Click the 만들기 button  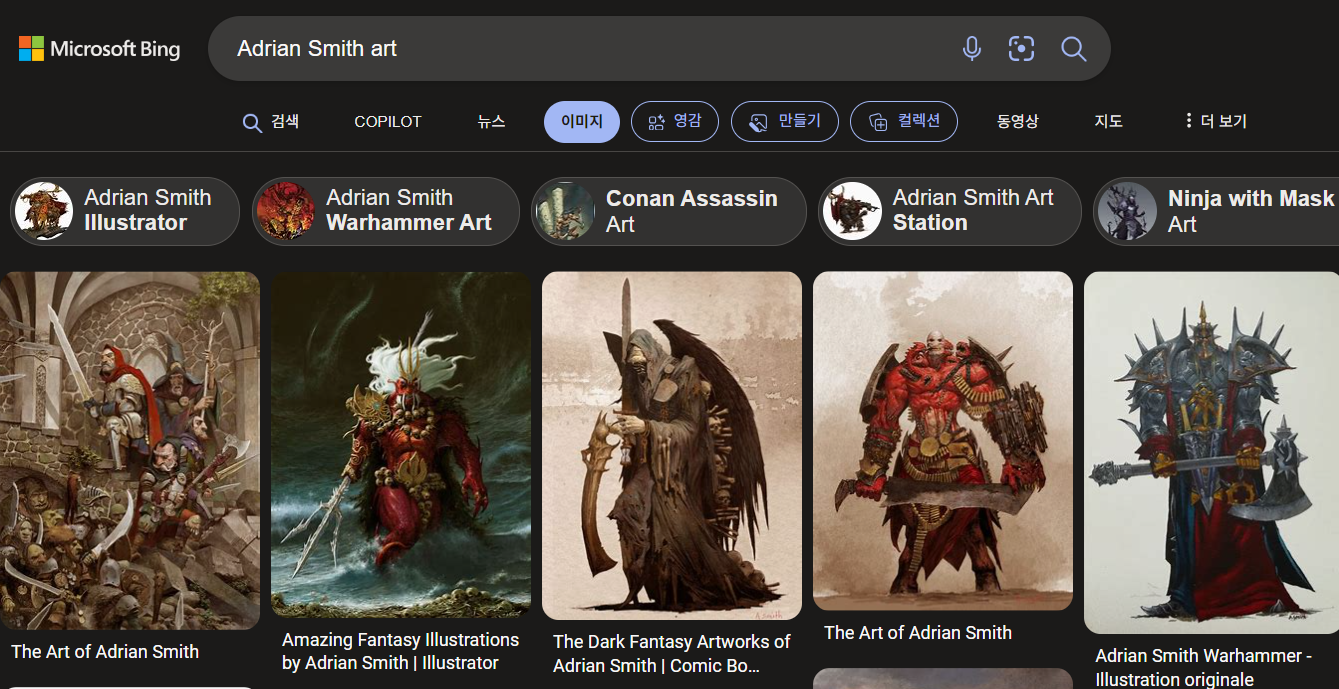coord(785,122)
